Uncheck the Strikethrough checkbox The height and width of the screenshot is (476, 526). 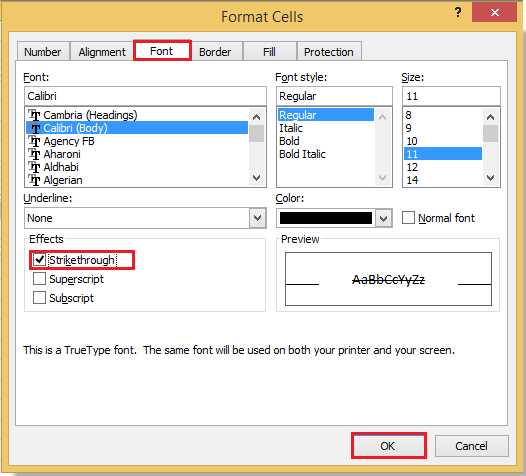point(40,259)
